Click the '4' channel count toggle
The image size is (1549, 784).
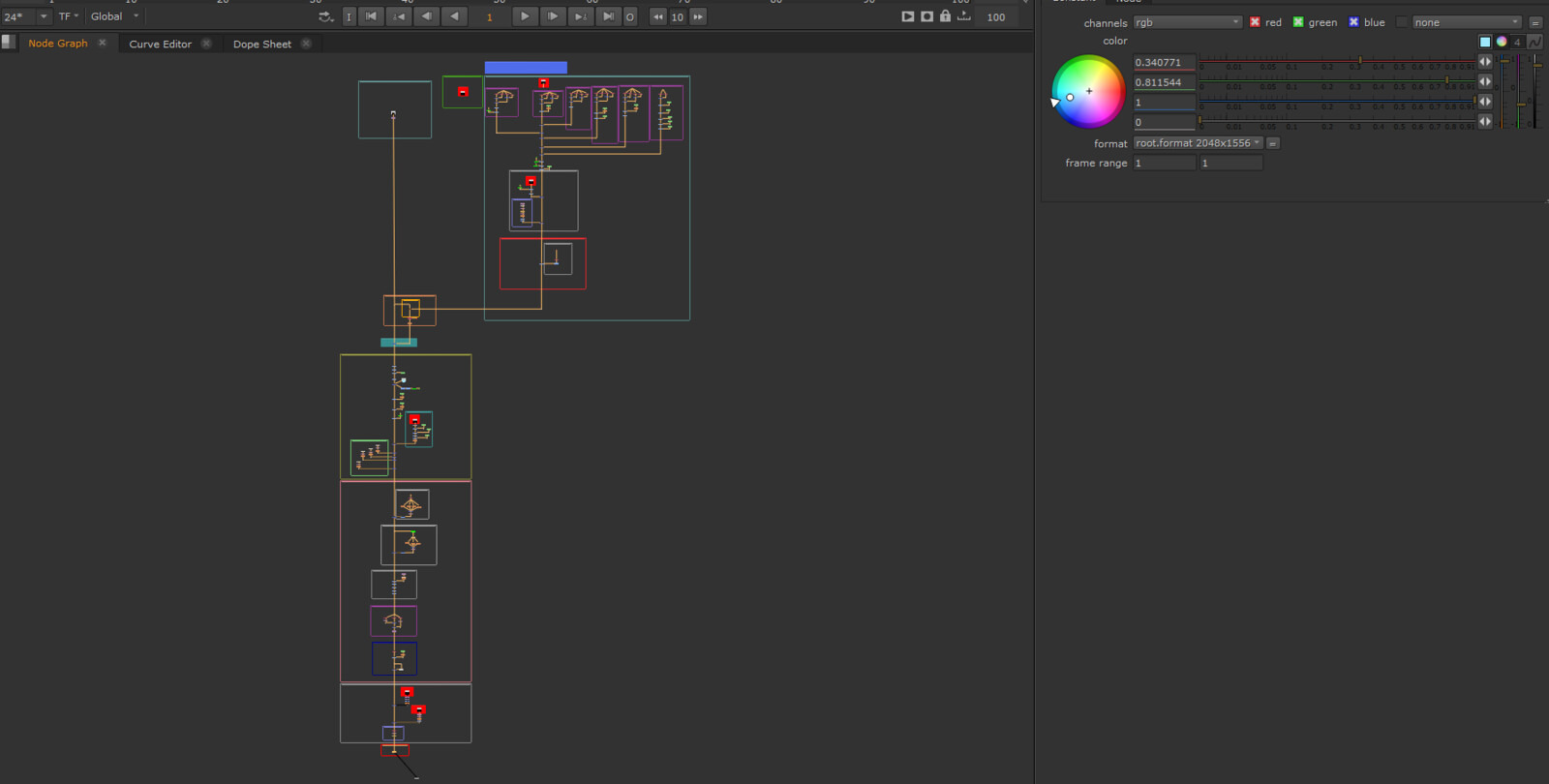point(1518,42)
